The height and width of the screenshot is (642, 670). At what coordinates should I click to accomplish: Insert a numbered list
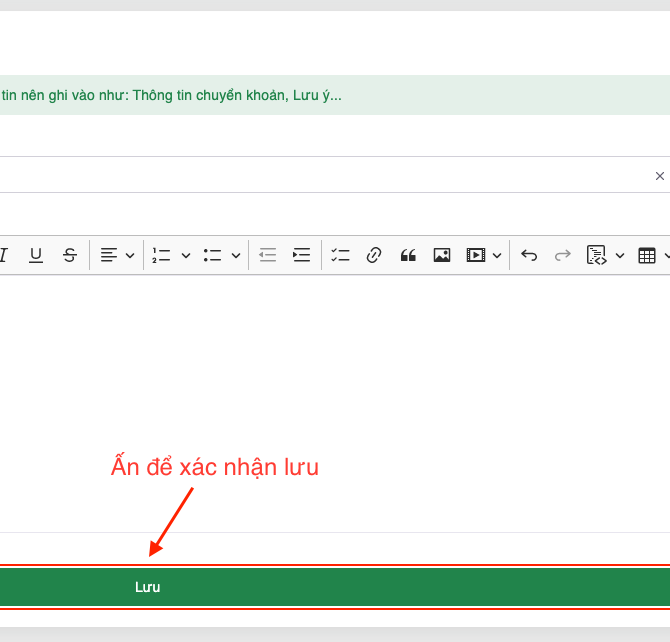pos(161,255)
